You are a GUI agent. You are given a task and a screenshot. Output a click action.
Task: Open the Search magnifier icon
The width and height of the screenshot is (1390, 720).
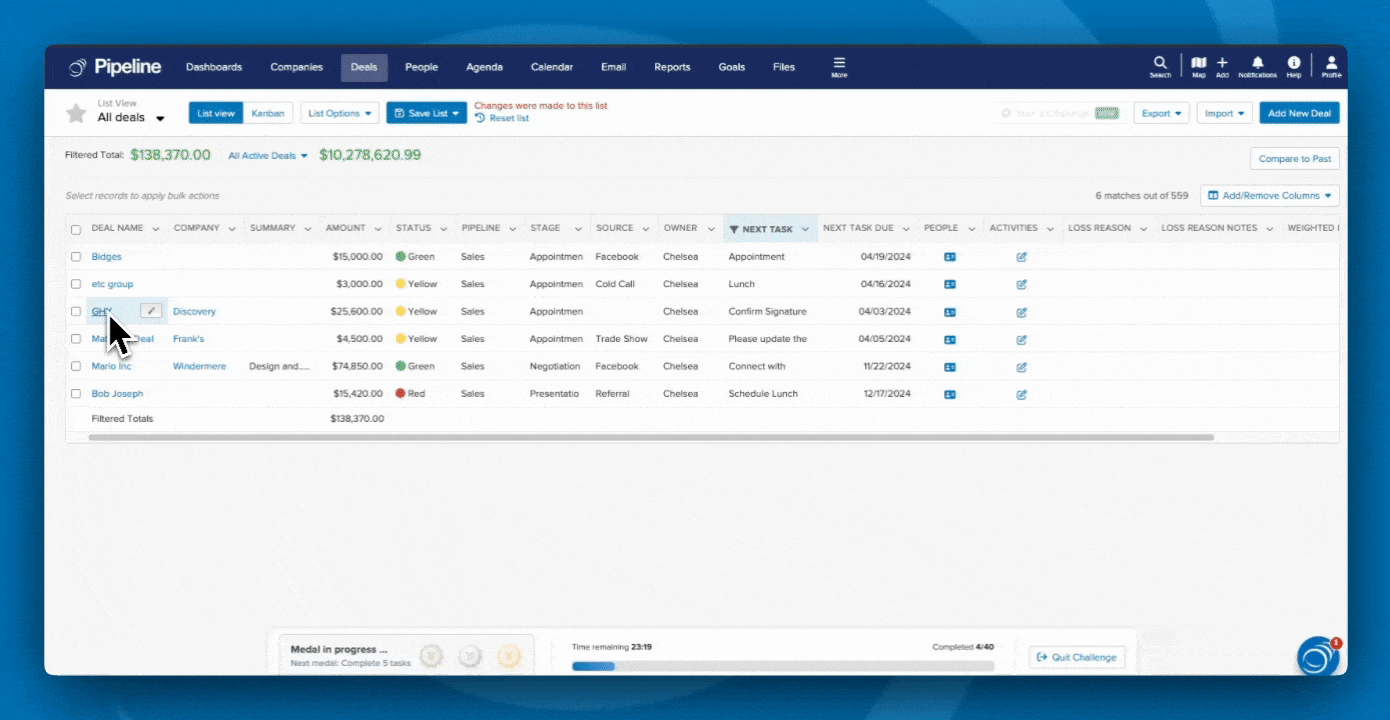click(1160, 65)
